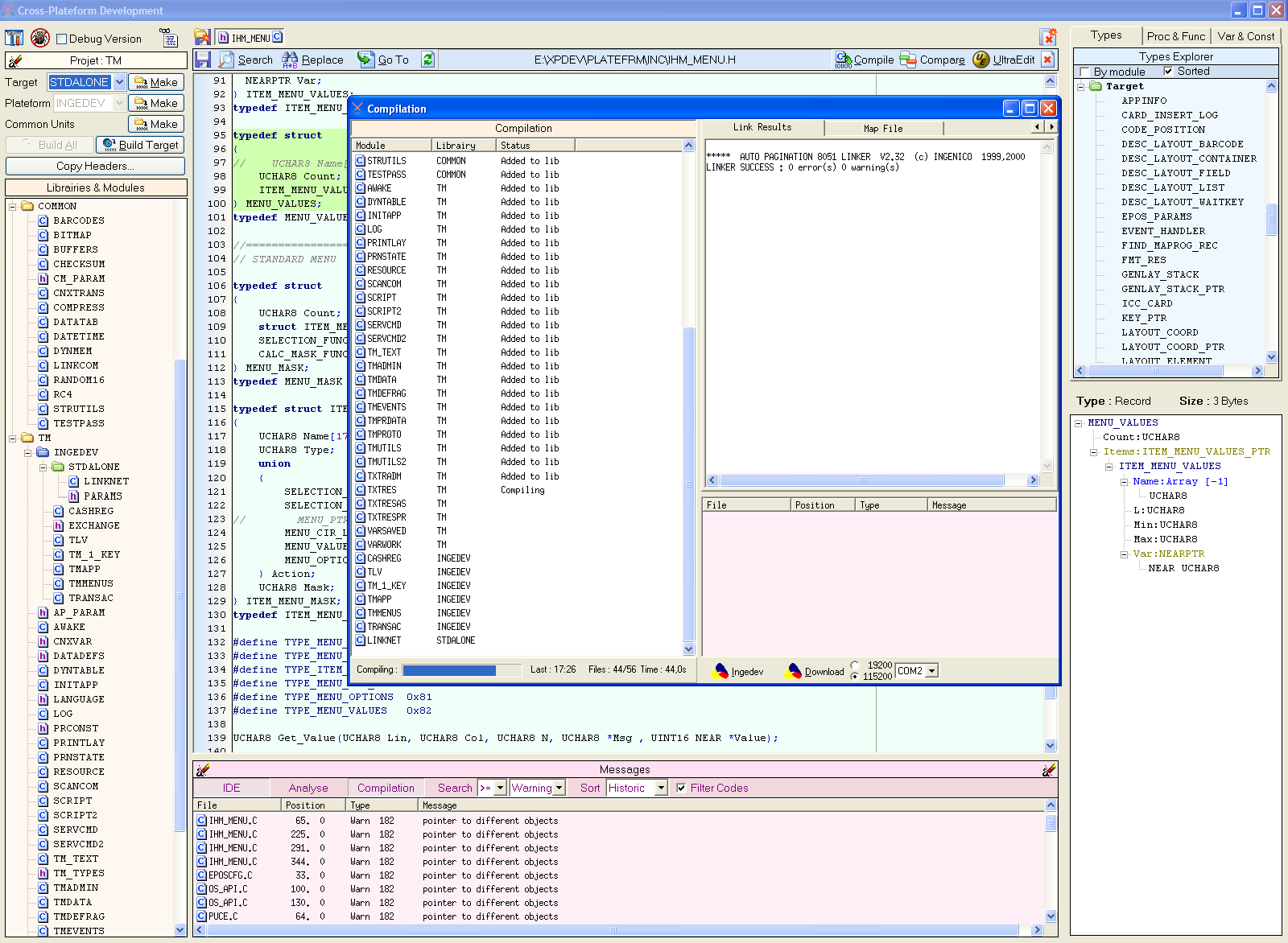Open the Target STDALONE dropdown
The width and height of the screenshot is (1288, 943).
[119, 82]
